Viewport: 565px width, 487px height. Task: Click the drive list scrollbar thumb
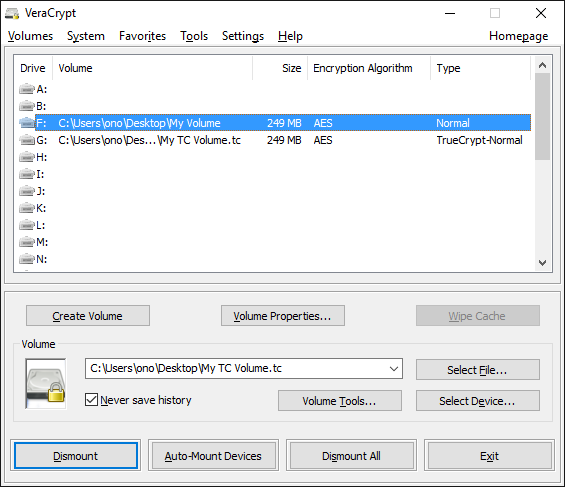542,116
